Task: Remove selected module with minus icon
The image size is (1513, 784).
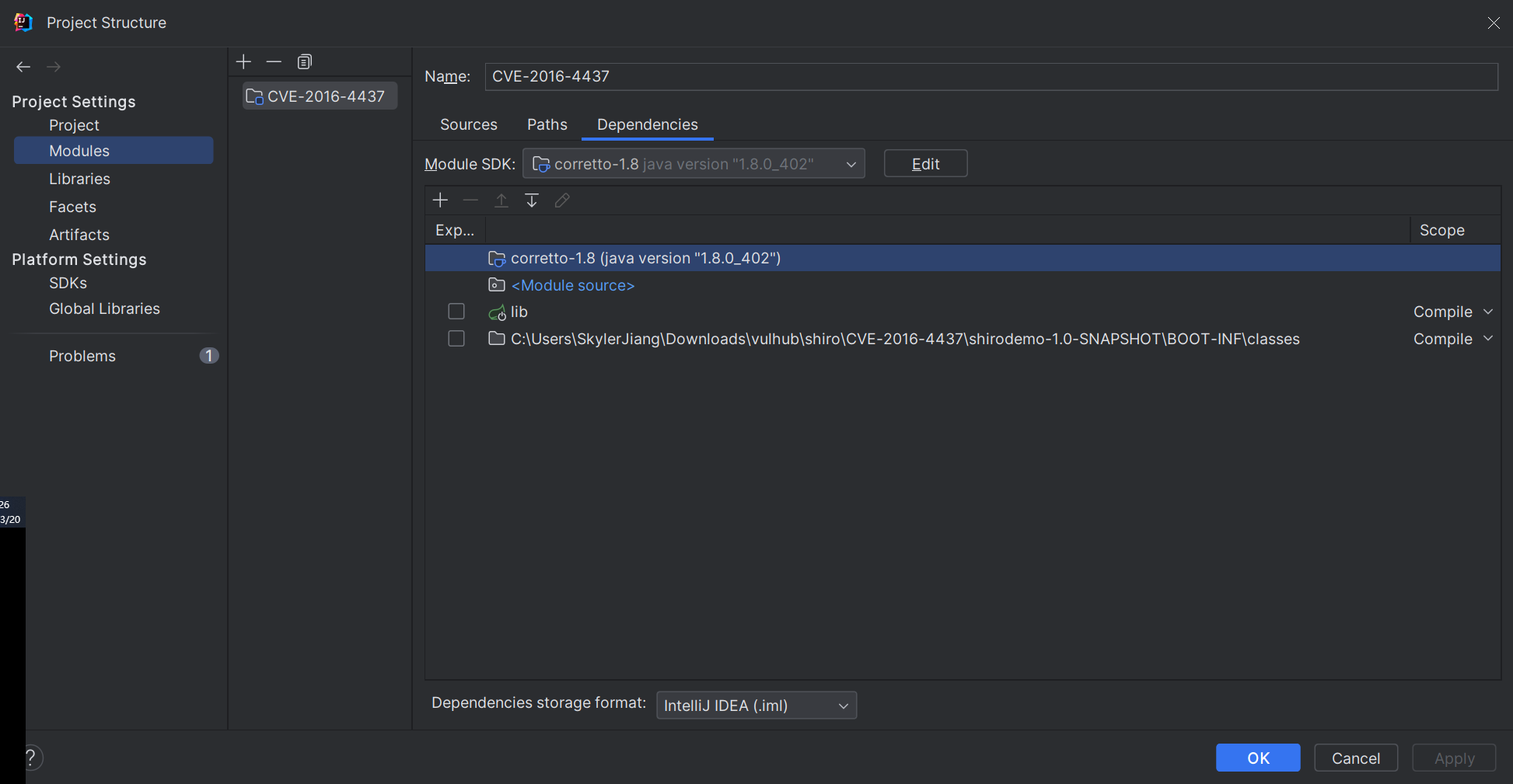Action: 274,61
